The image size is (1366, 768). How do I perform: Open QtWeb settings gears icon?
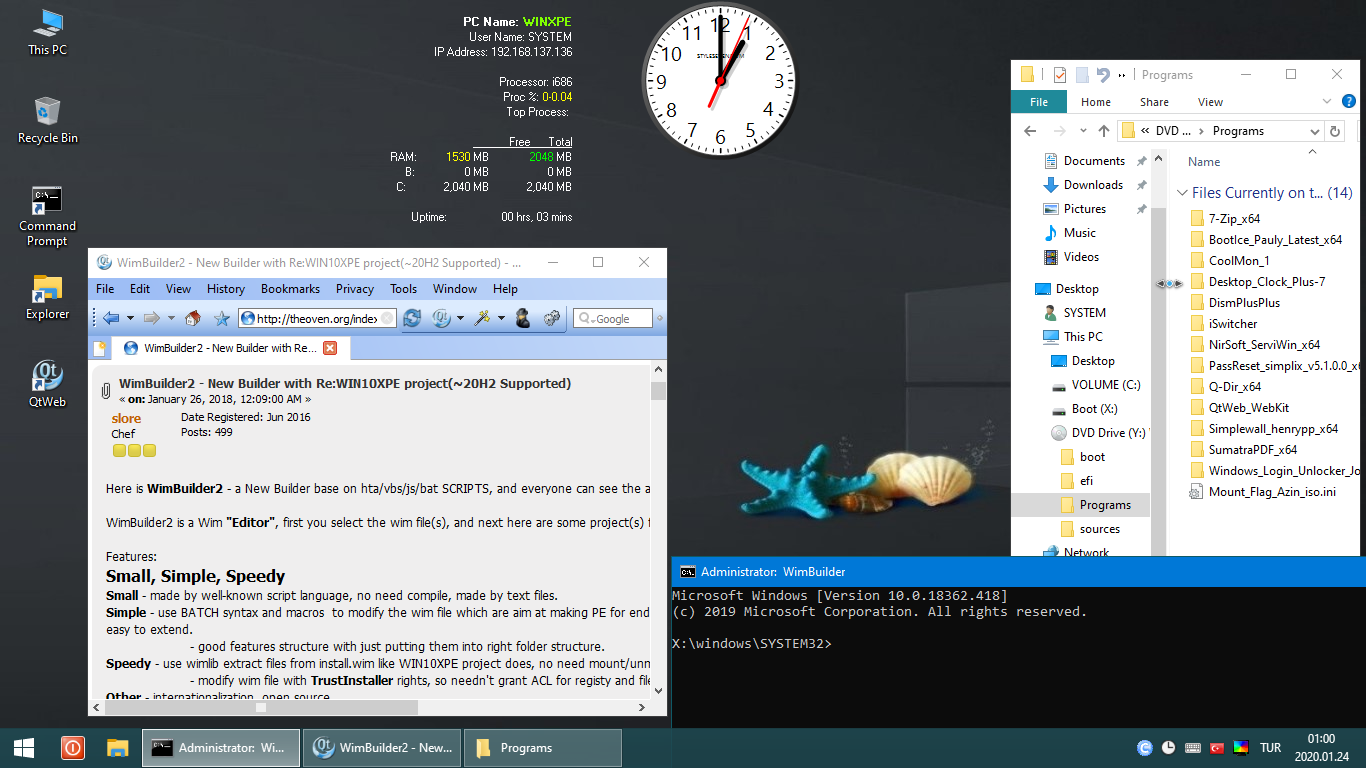(551, 318)
